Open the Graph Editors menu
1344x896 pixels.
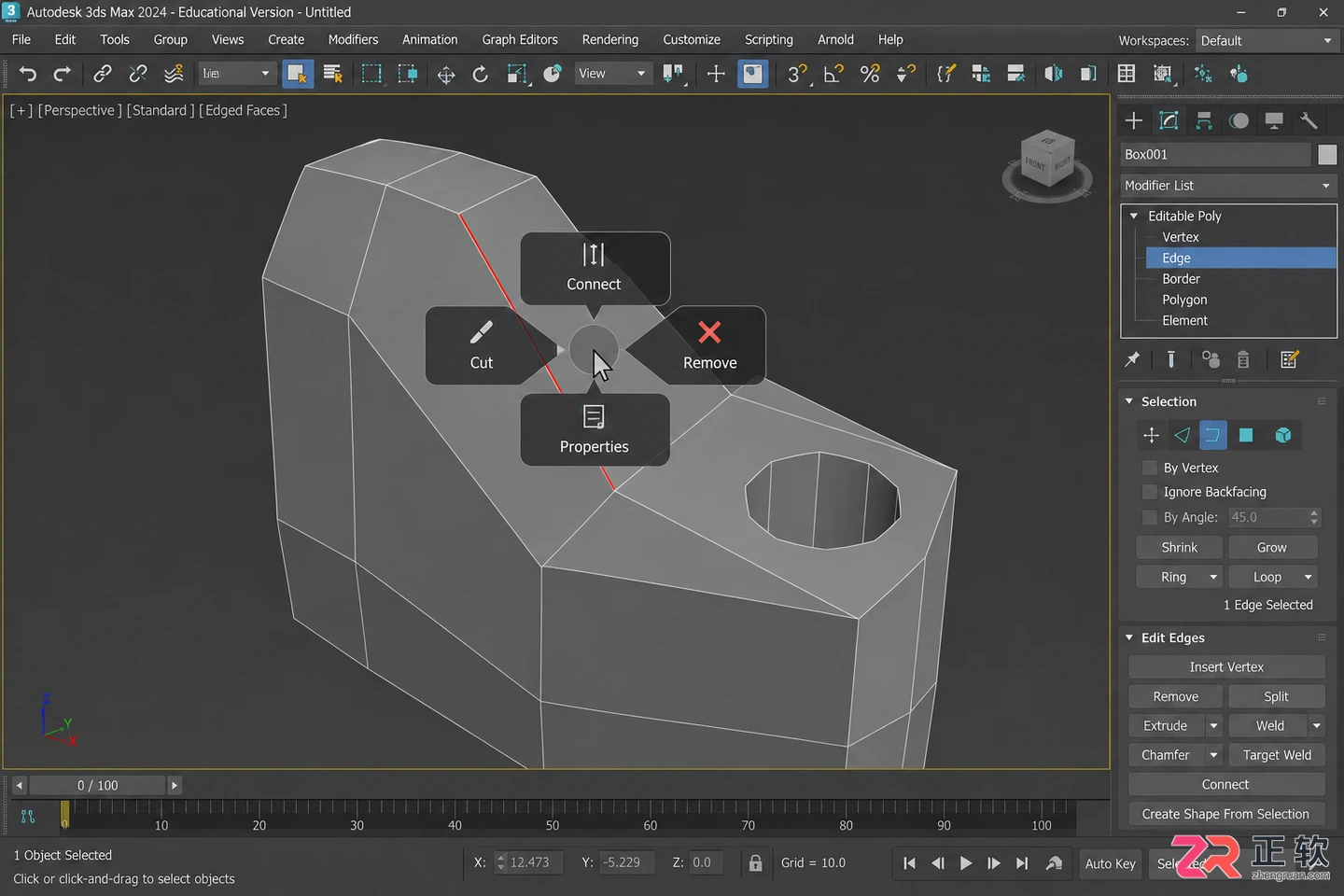(520, 39)
